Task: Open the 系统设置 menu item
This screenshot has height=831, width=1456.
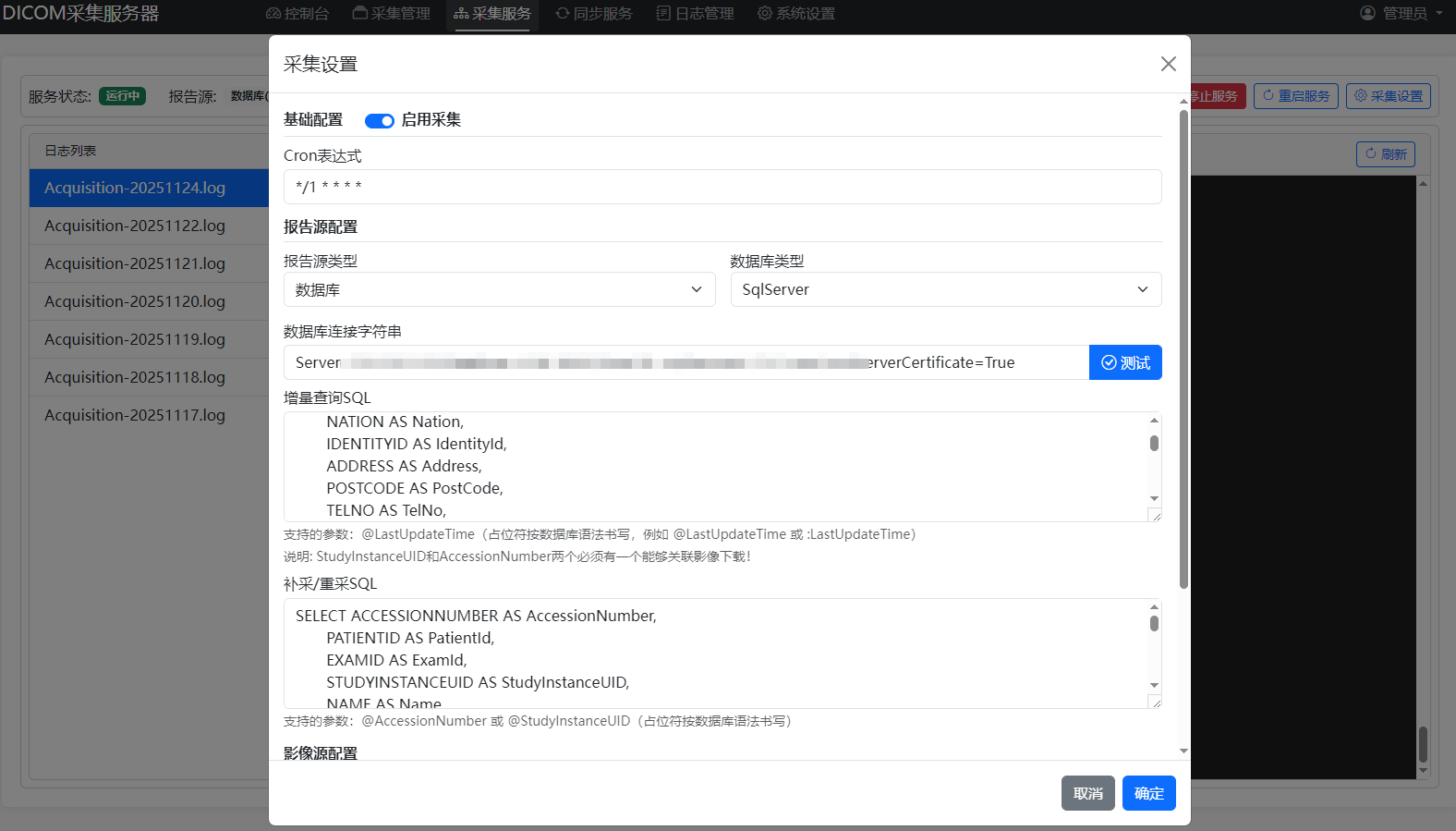Action: 796,14
